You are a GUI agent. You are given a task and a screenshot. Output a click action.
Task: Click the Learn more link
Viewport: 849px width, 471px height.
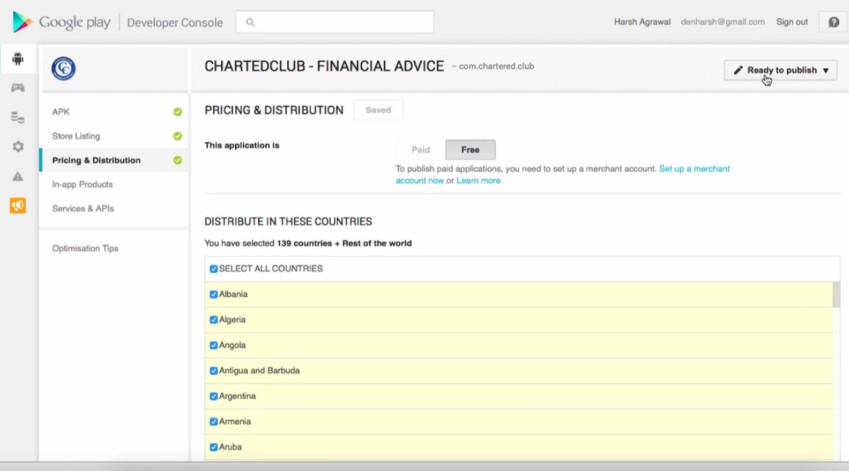point(478,181)
